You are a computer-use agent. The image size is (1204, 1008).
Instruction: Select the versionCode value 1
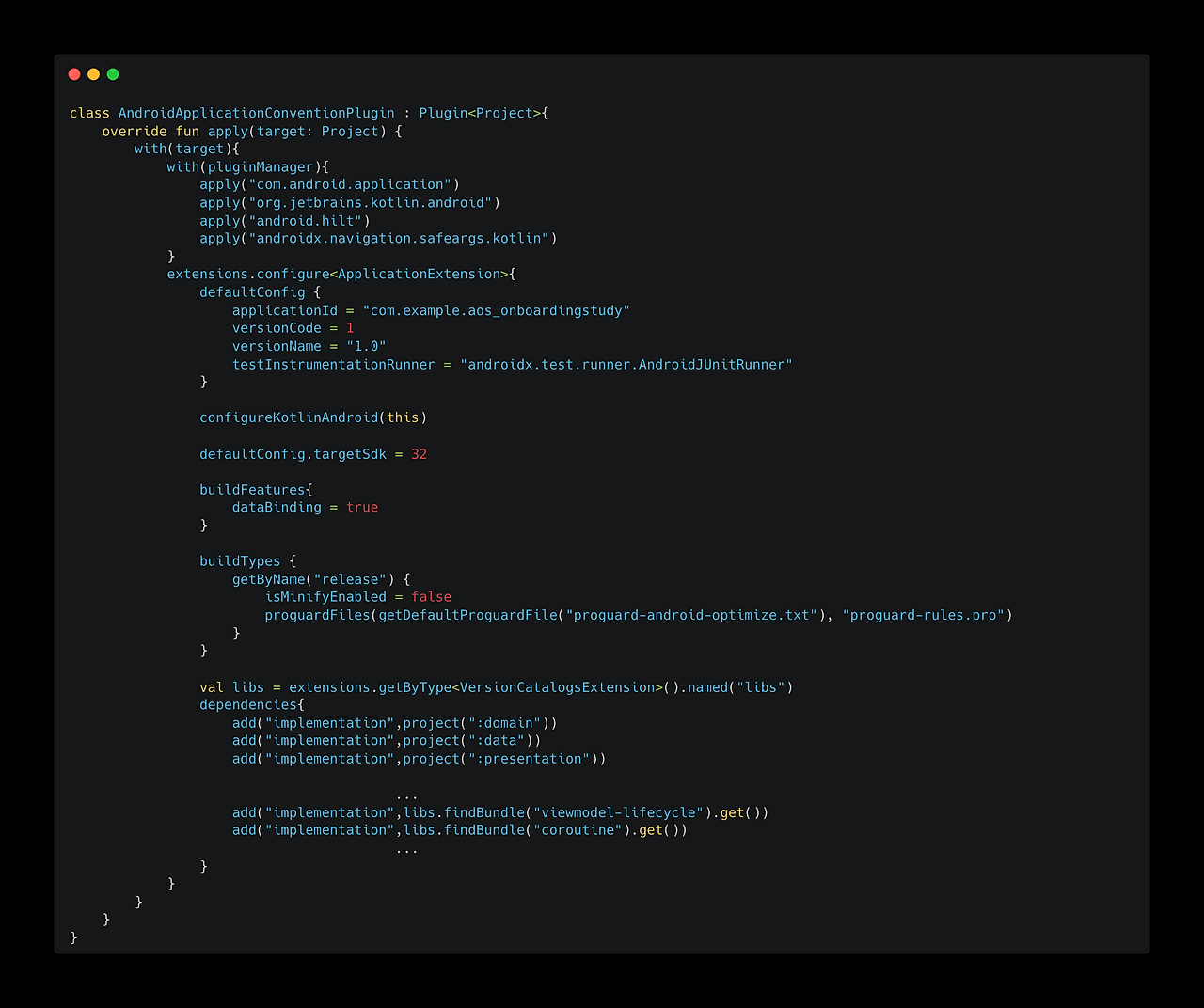tap(351, 327)
